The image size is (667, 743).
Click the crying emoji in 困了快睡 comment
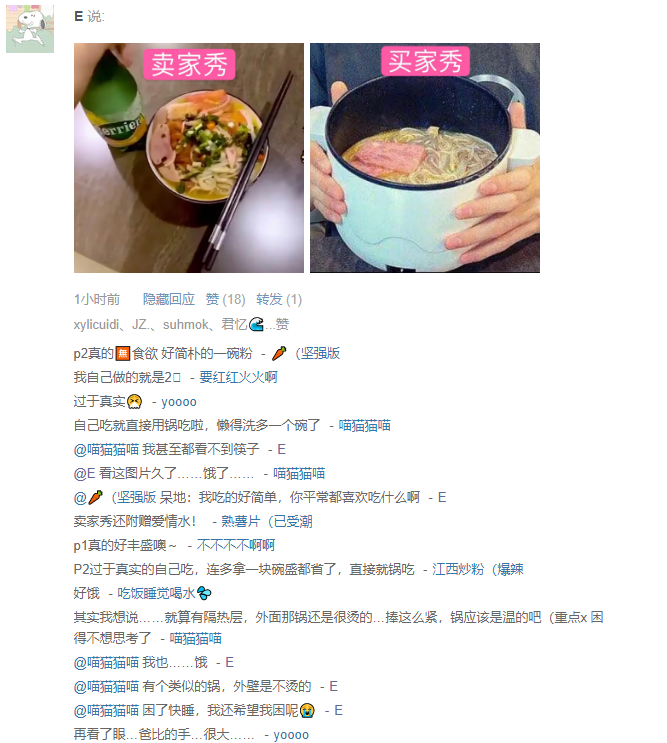tap(307, 710)
